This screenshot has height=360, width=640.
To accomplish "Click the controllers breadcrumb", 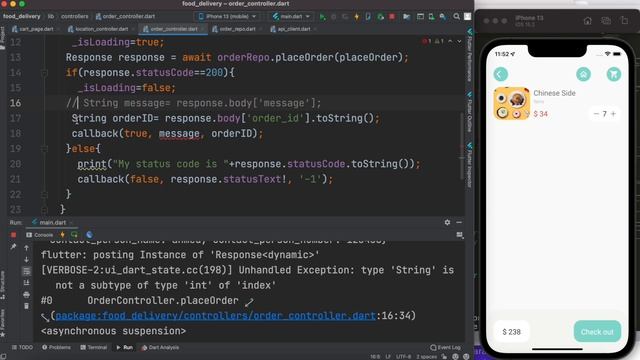I will (75, 17).
